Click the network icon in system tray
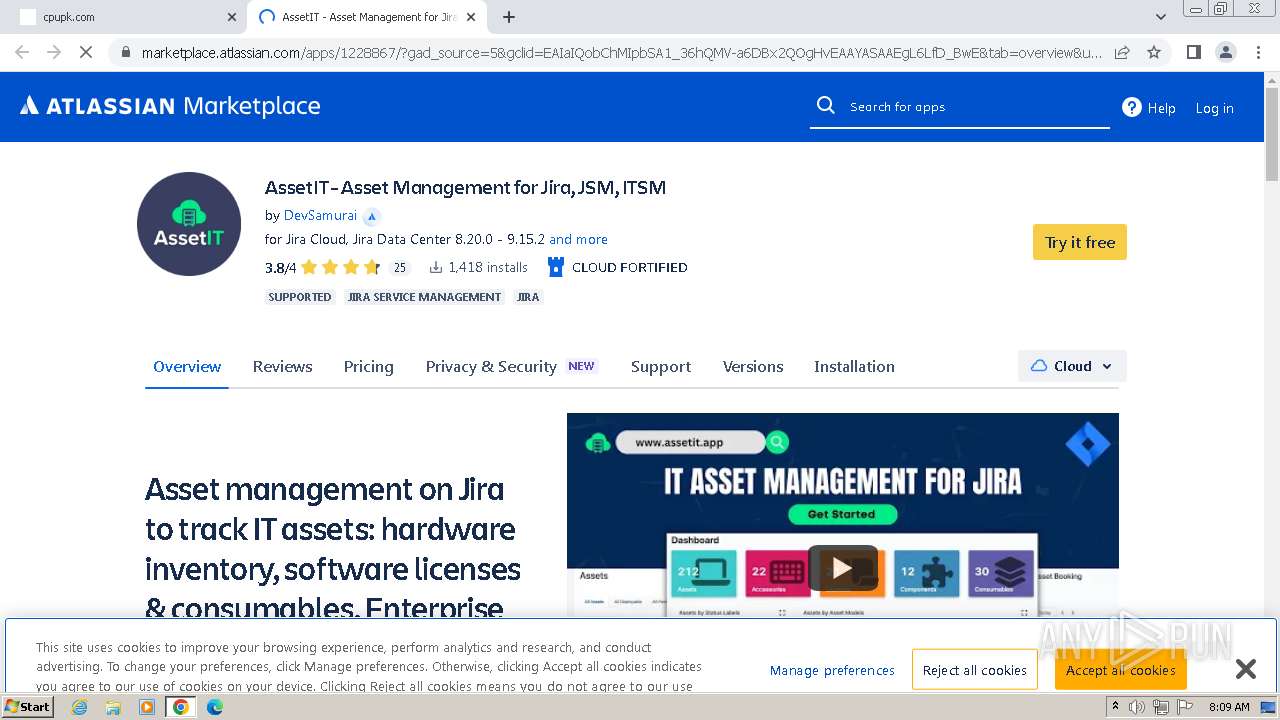This screenshot has width=1280, height=720. pos(1160,707)
